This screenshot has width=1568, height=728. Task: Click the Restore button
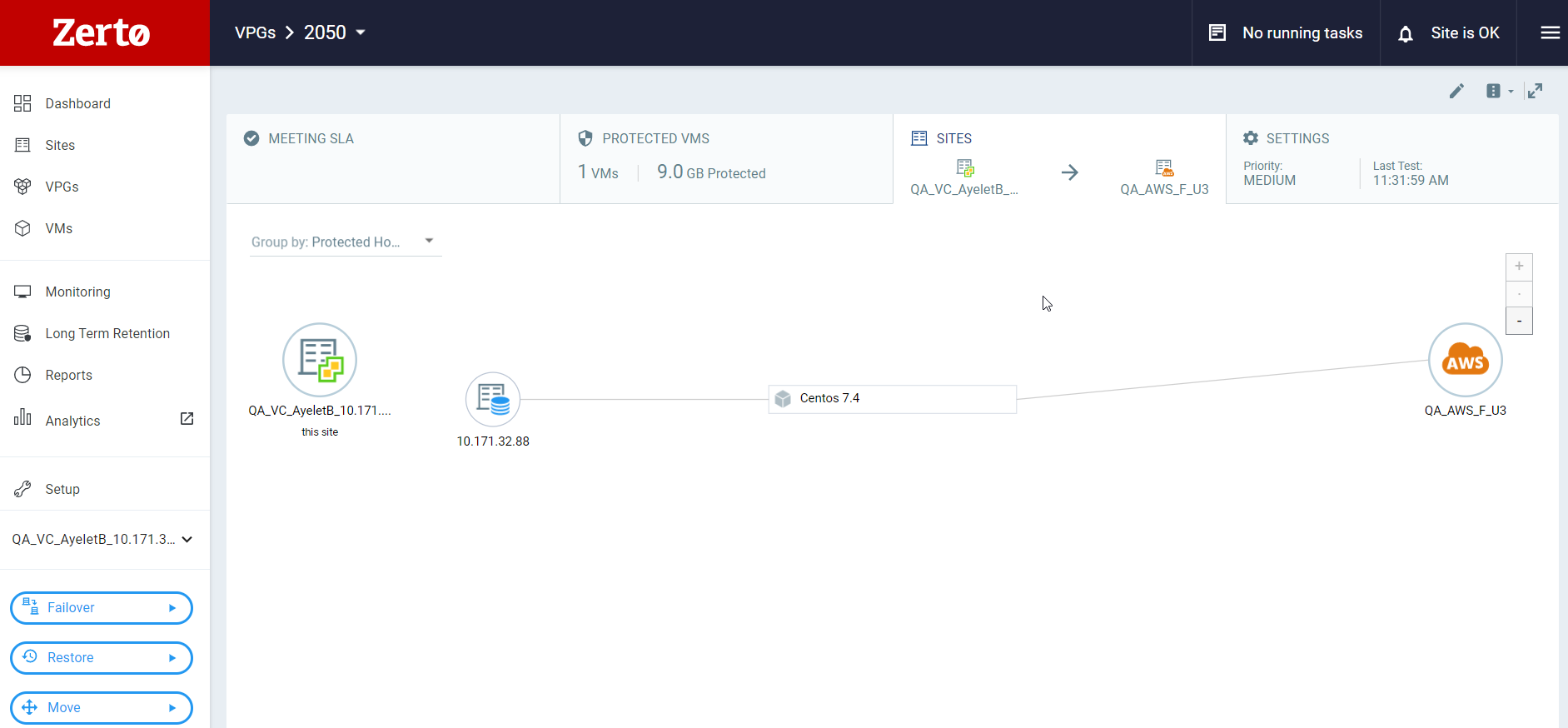tap(102, 657)
